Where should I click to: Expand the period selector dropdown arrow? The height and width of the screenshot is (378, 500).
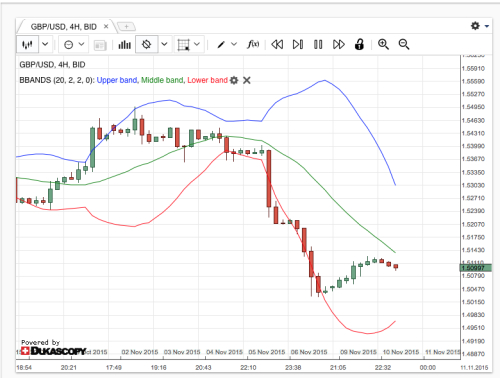point(82,44)
